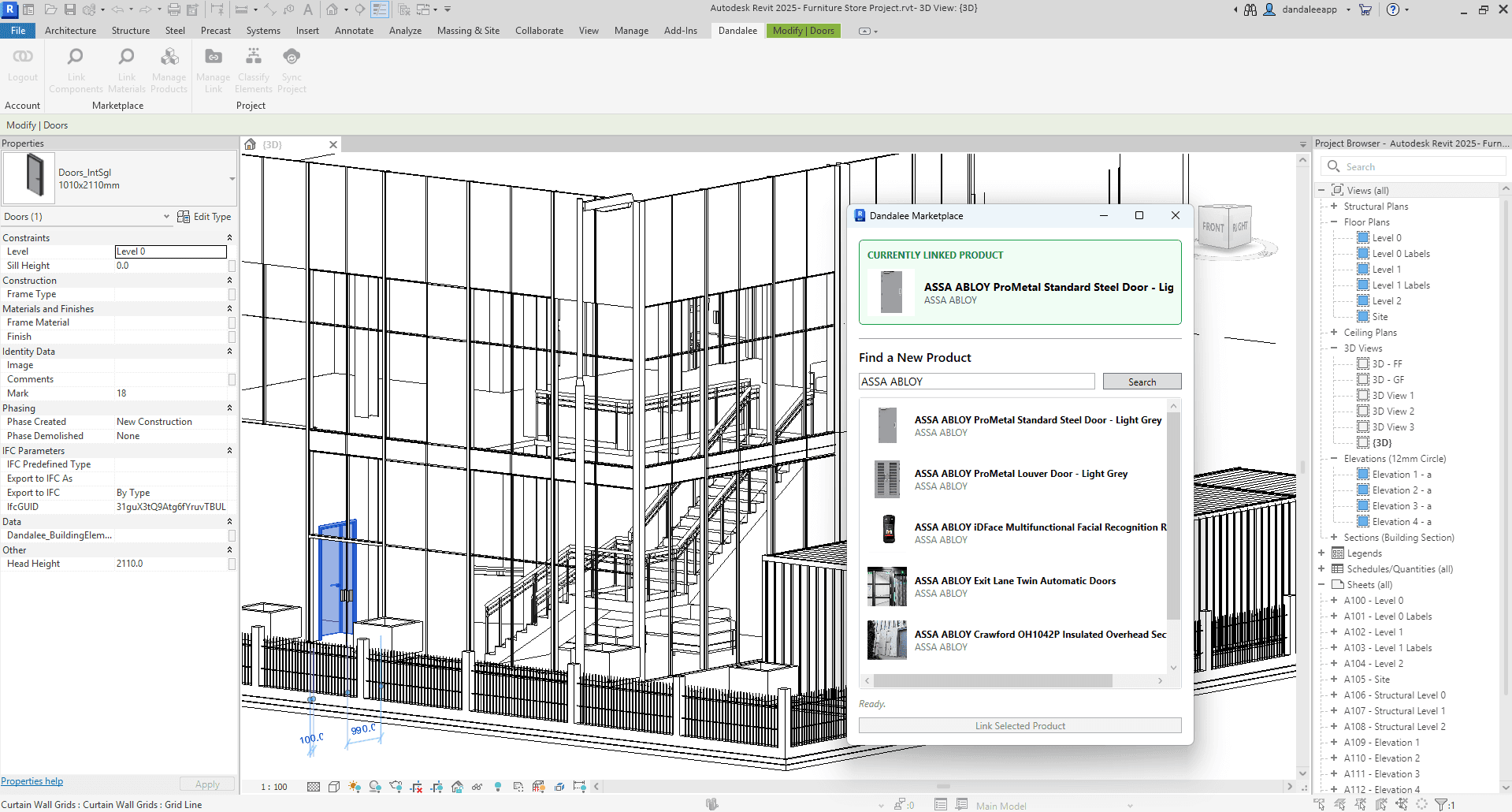This screenshot has width=1512, height=812.
Task: Toggle Select Links in the status bar
Action: coord(1320,805)
